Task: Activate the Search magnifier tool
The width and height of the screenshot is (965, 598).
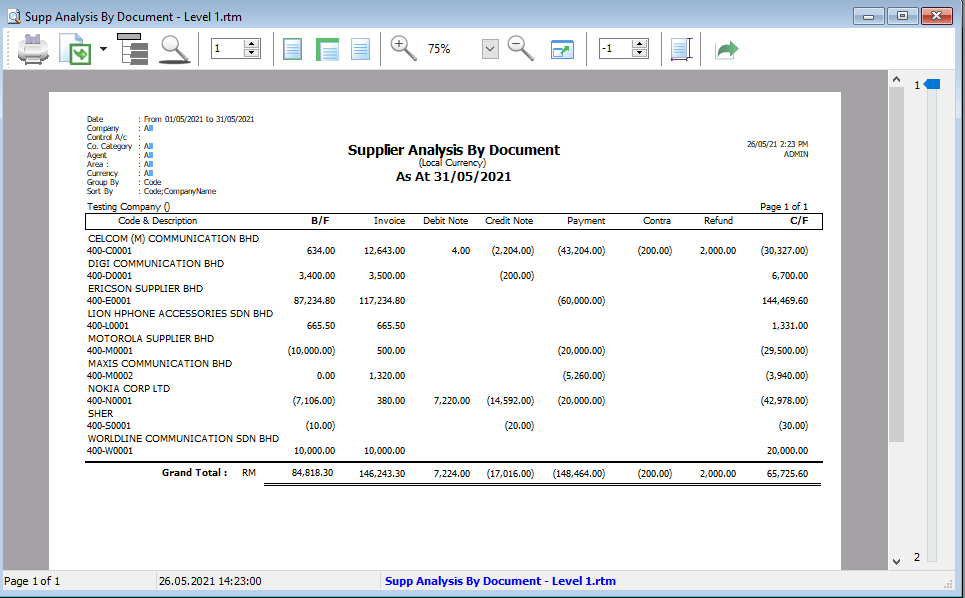Action: coord(174,48)
